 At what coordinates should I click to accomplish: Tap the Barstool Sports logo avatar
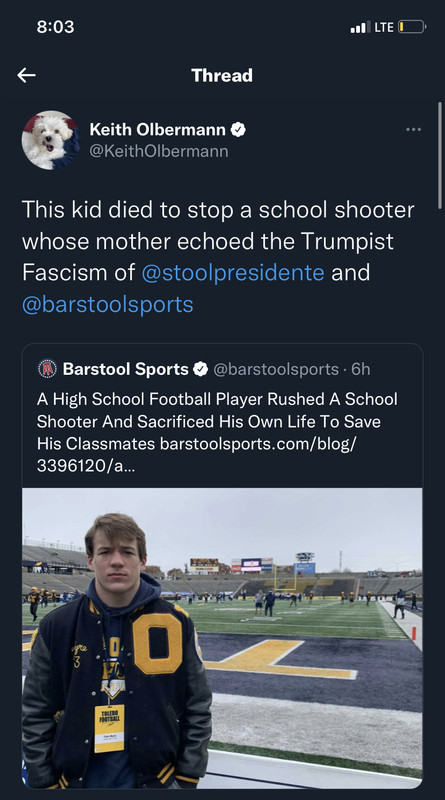[47, 369]
